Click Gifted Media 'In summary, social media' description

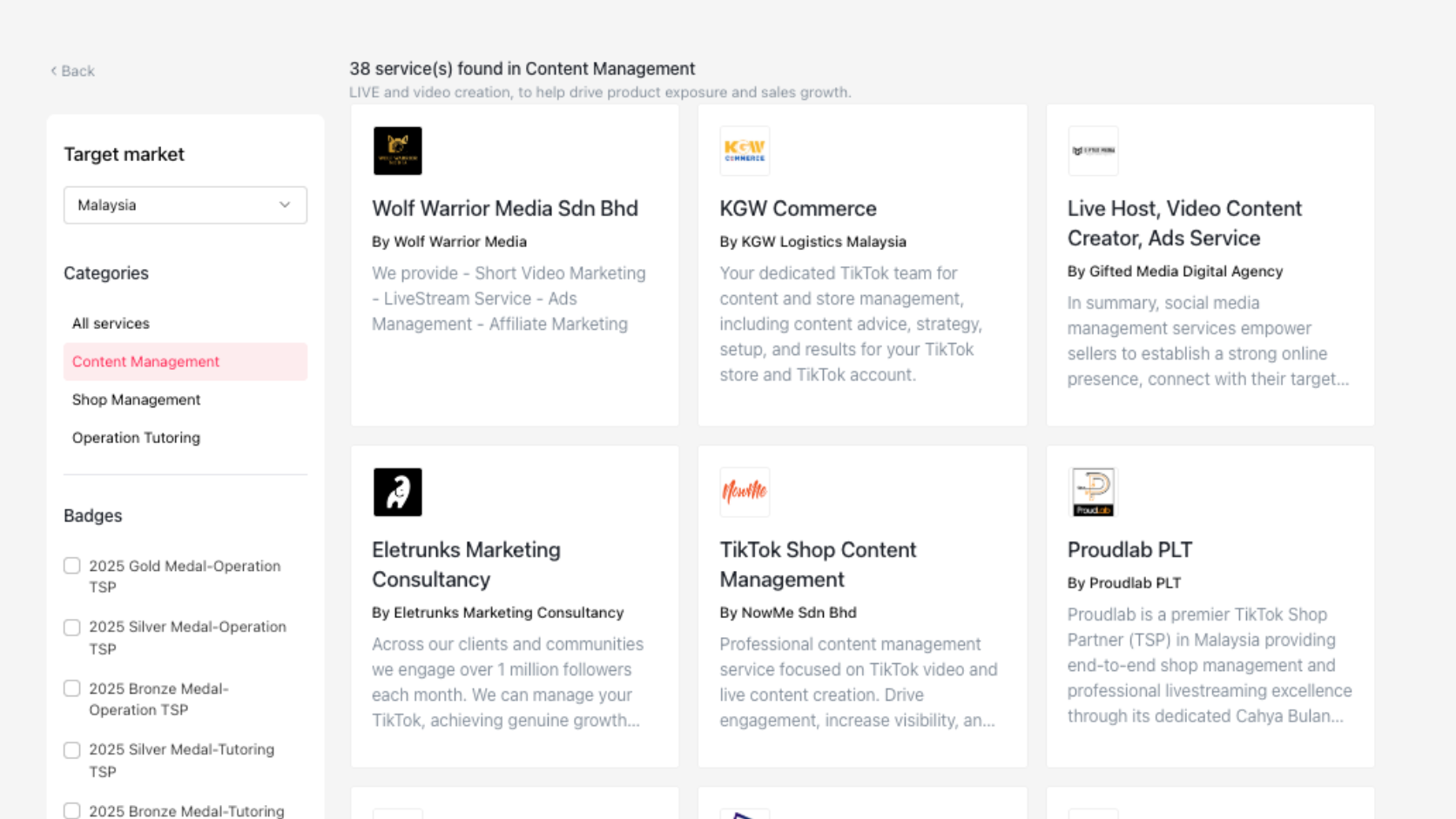point(1208,341)
